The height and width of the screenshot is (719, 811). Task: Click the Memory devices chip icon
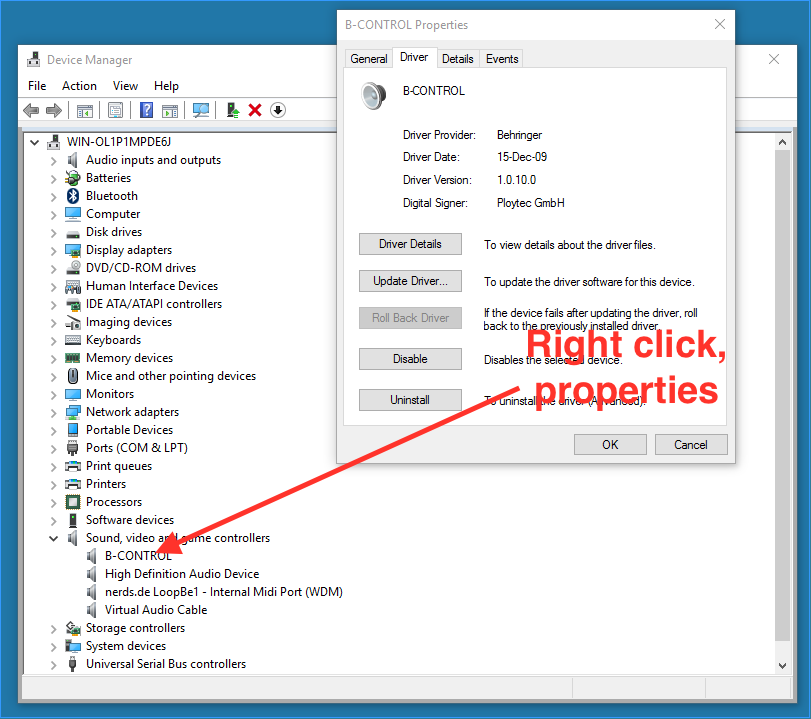[73, 358]
